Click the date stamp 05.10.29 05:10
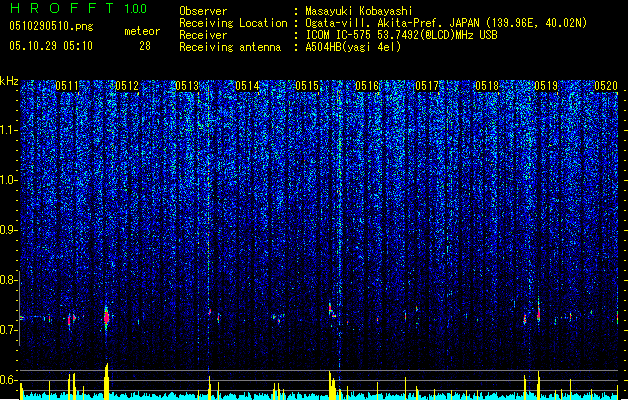629x400 pixels. point(51,46)
